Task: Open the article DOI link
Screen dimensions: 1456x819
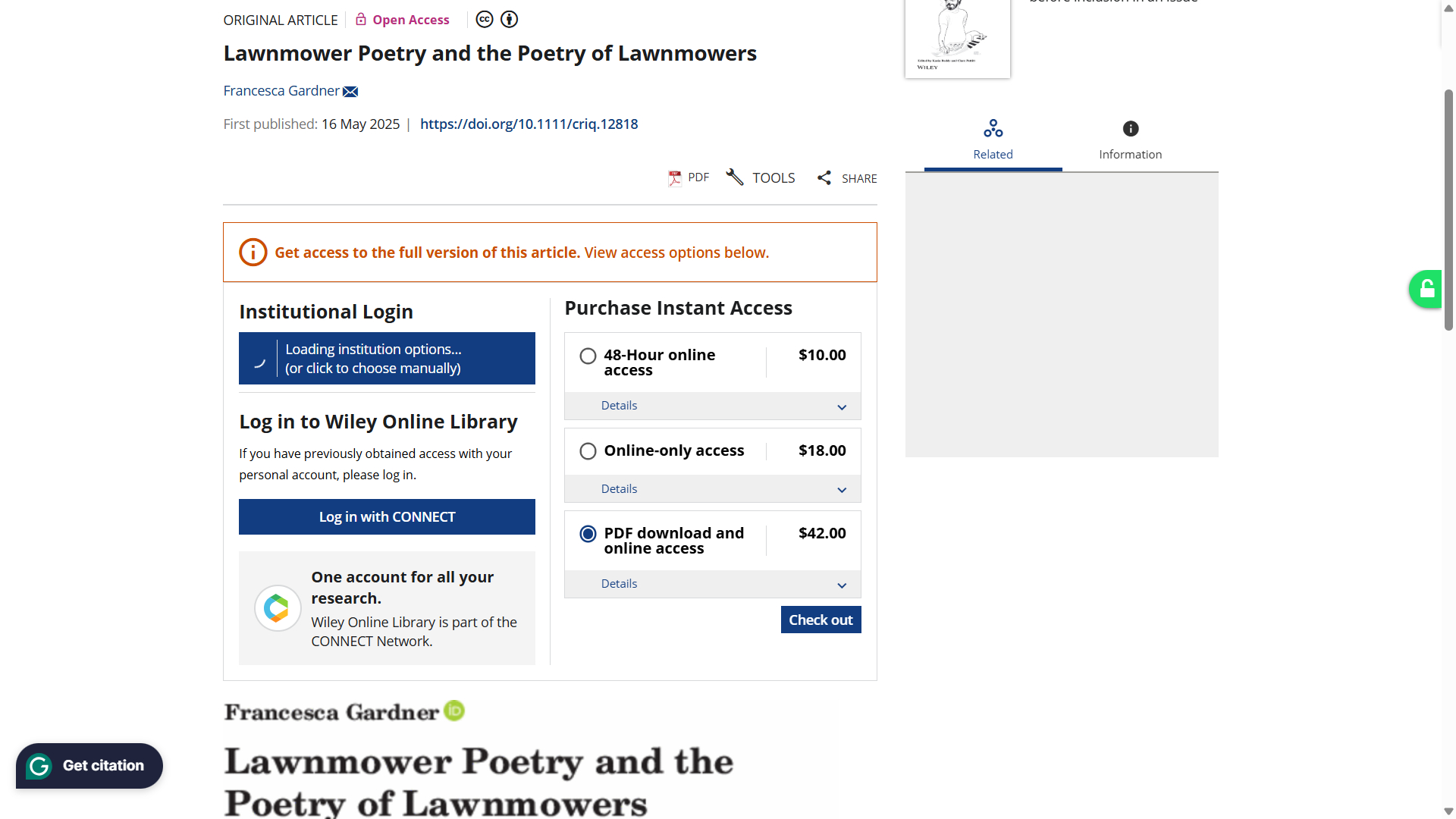Action: tap(529, 124)
